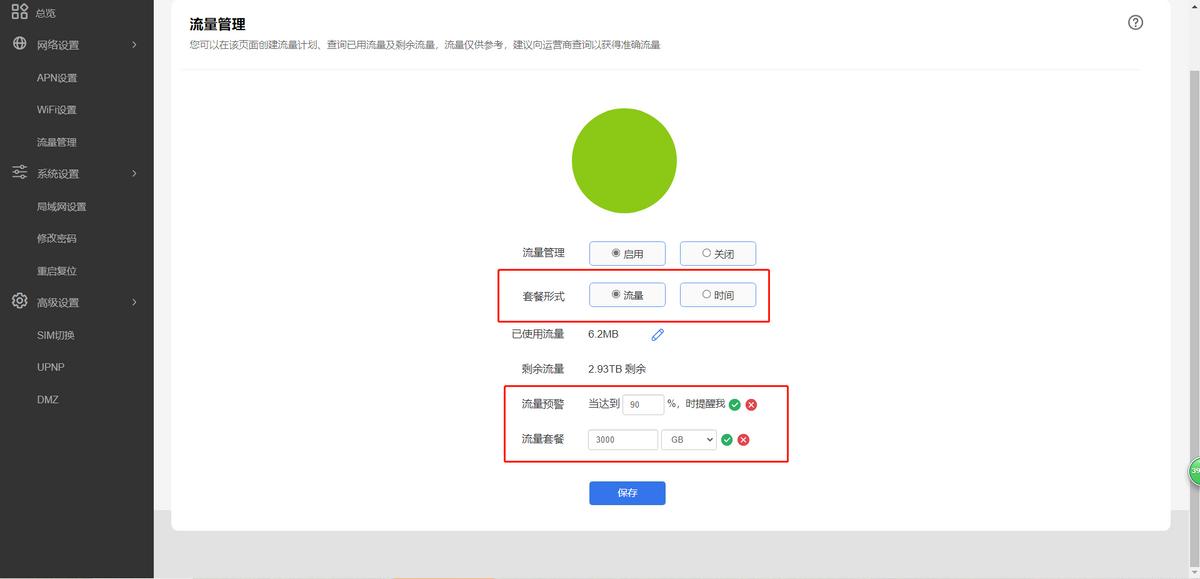
Task: Switch 套餐形式 to 时间
Action: point(707,294)
